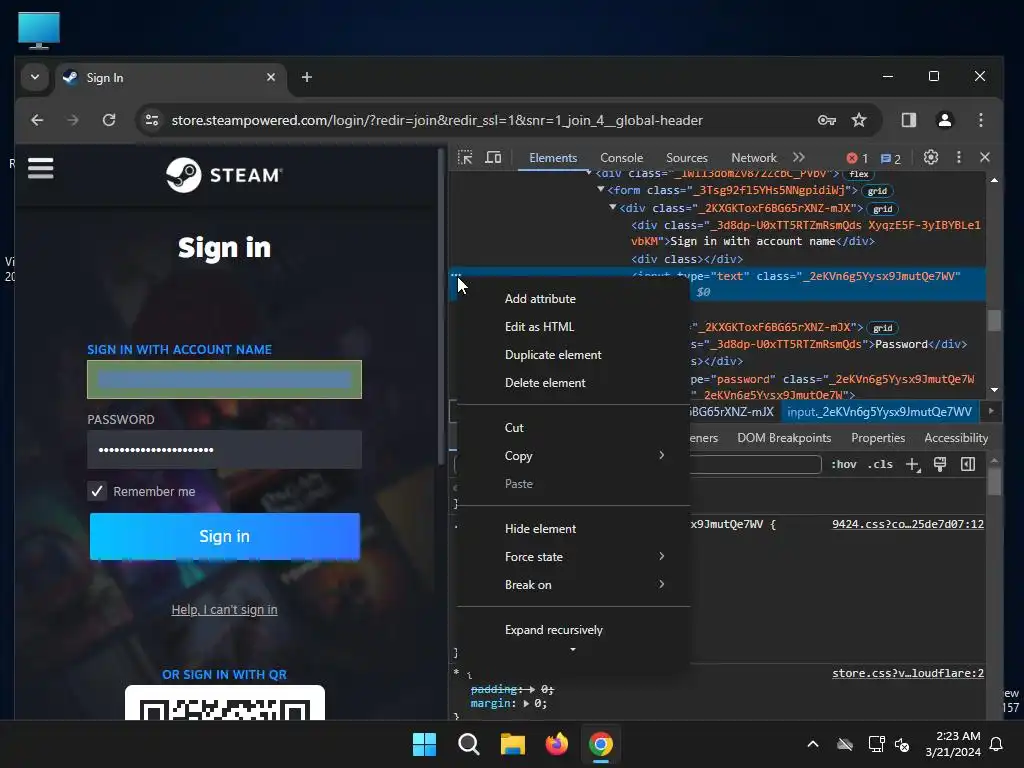Close the DevTools panel
This screenshot has height=768, width=1024.
pyautogui.click(x=985, y=157)
